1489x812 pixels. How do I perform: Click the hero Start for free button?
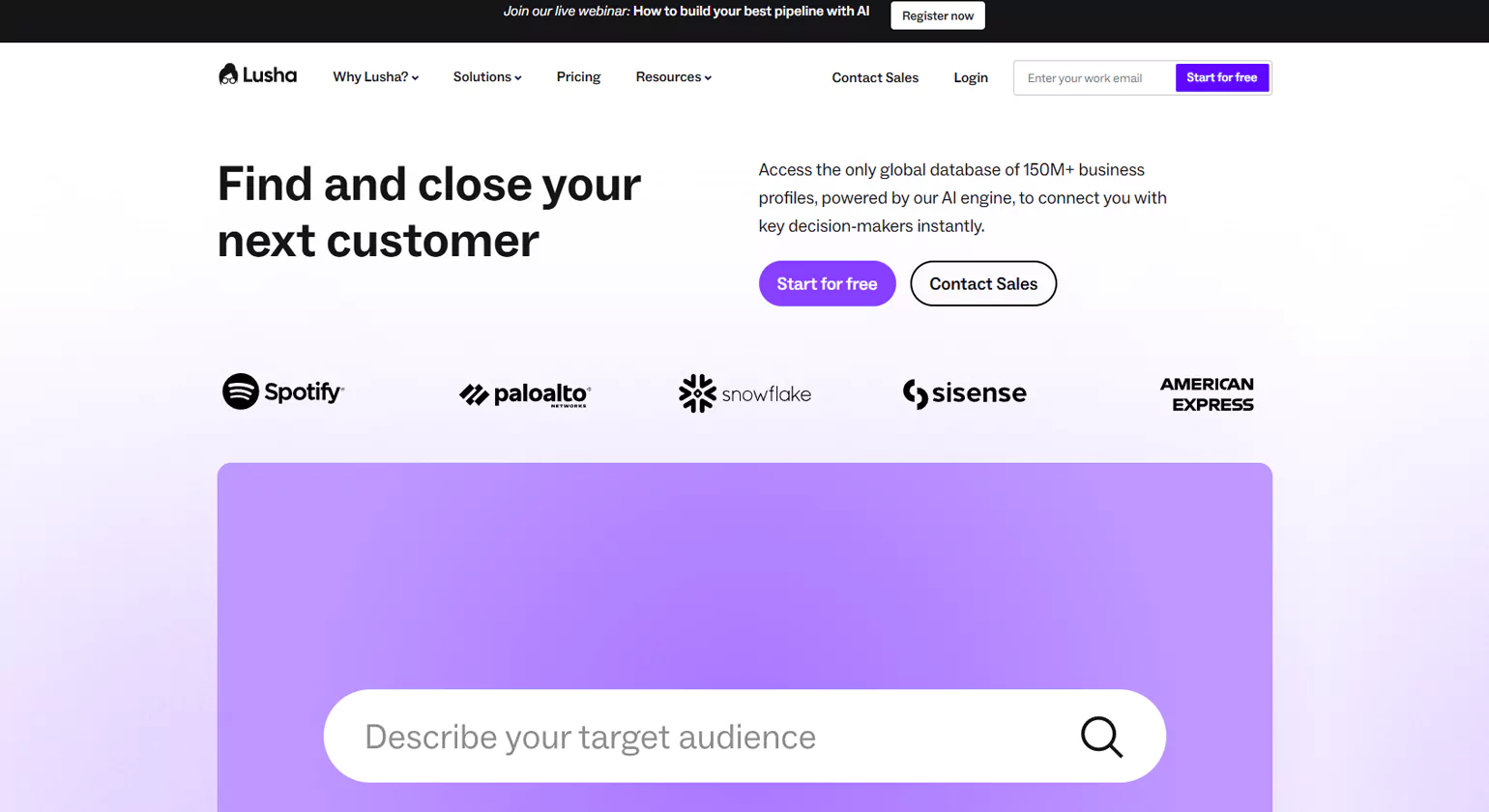(x=827, y=283)
